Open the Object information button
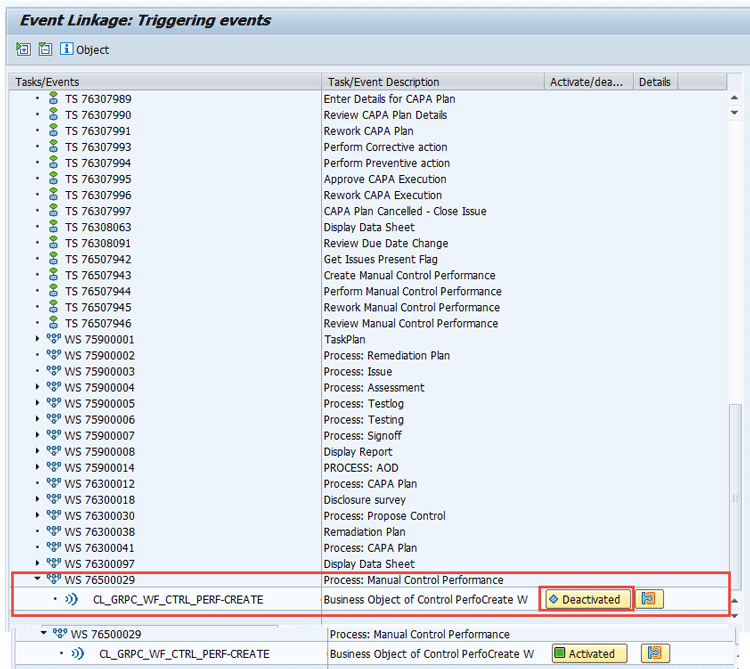Image resolution: width=750 pixels, height=669 pixels. click(85, 49)
